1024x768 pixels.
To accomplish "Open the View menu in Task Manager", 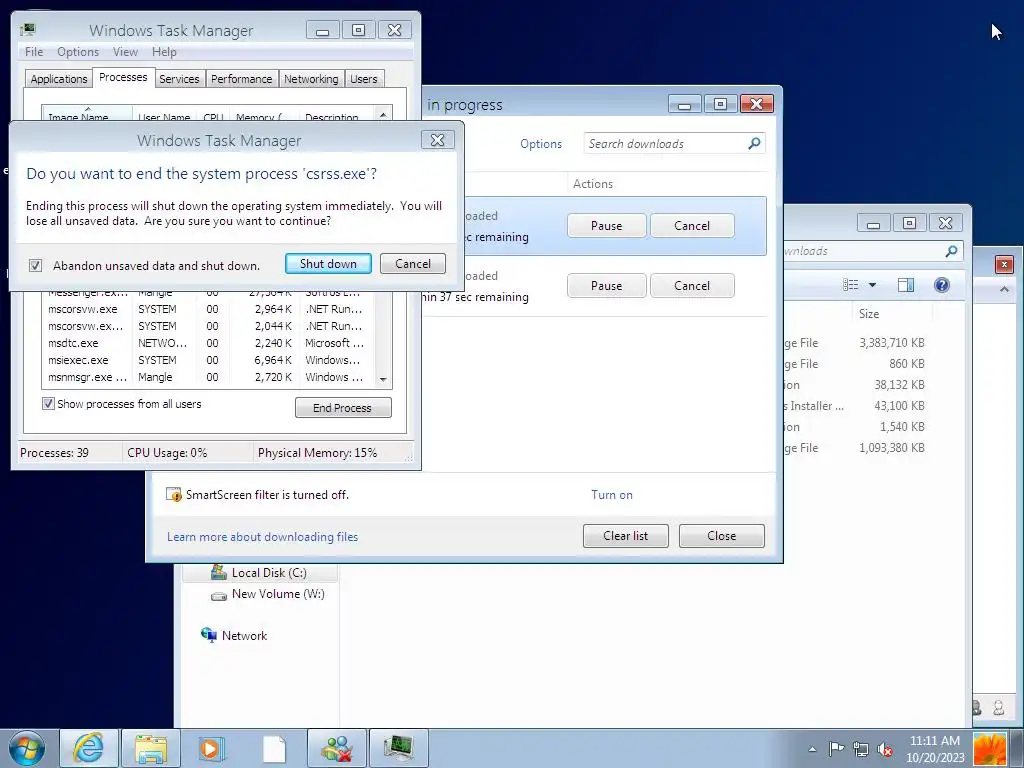I will [x=125, y=52].
